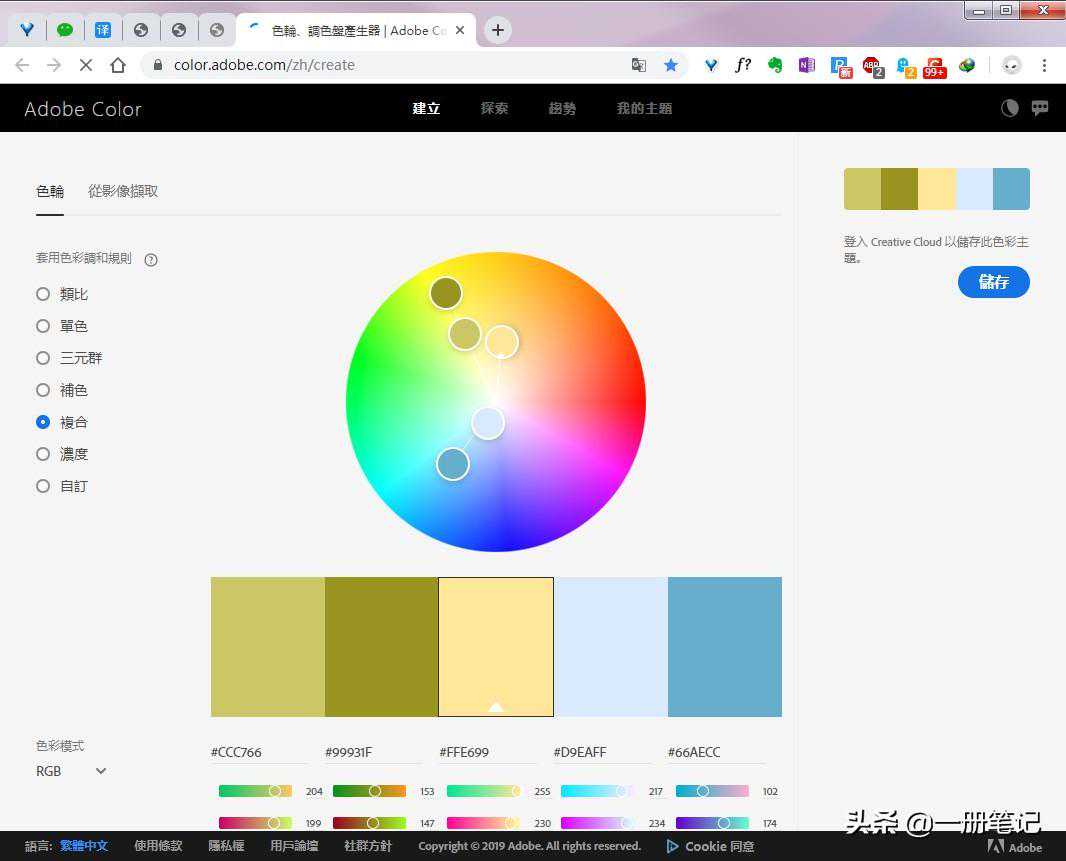The image size is (1066, 861).
Task: Select the 類比 harmony rule
Action: pyautogui.click(x=43, y=294)
